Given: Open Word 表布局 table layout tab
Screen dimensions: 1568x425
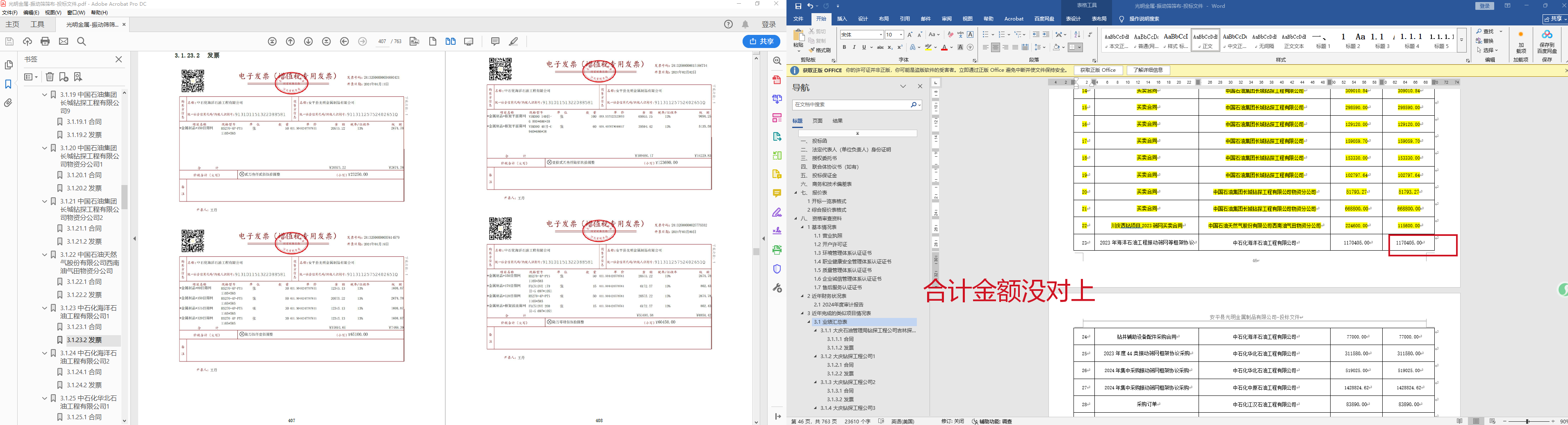Looking at the screenshot, I should click(x=1099, y=19).
